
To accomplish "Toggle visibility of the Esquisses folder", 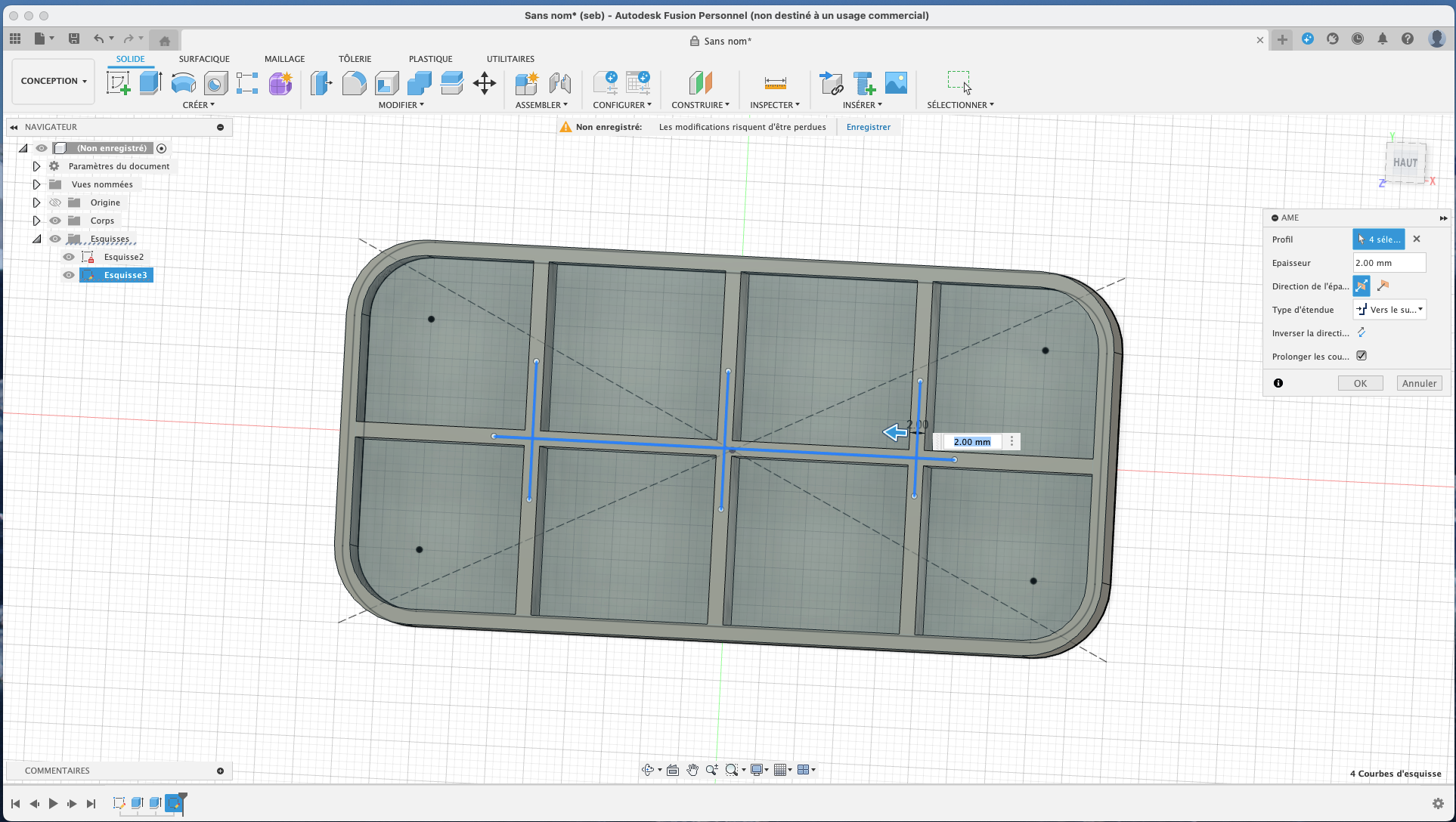I will tap(55, 239).
